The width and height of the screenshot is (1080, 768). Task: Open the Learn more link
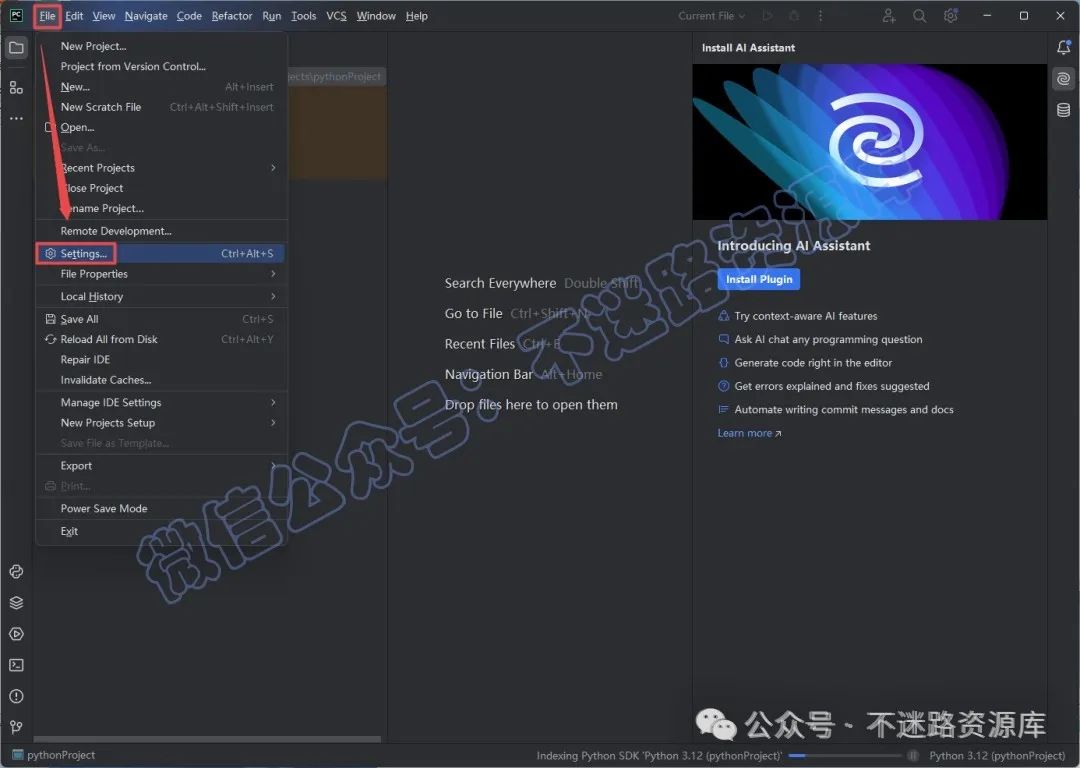coord(749,433)
